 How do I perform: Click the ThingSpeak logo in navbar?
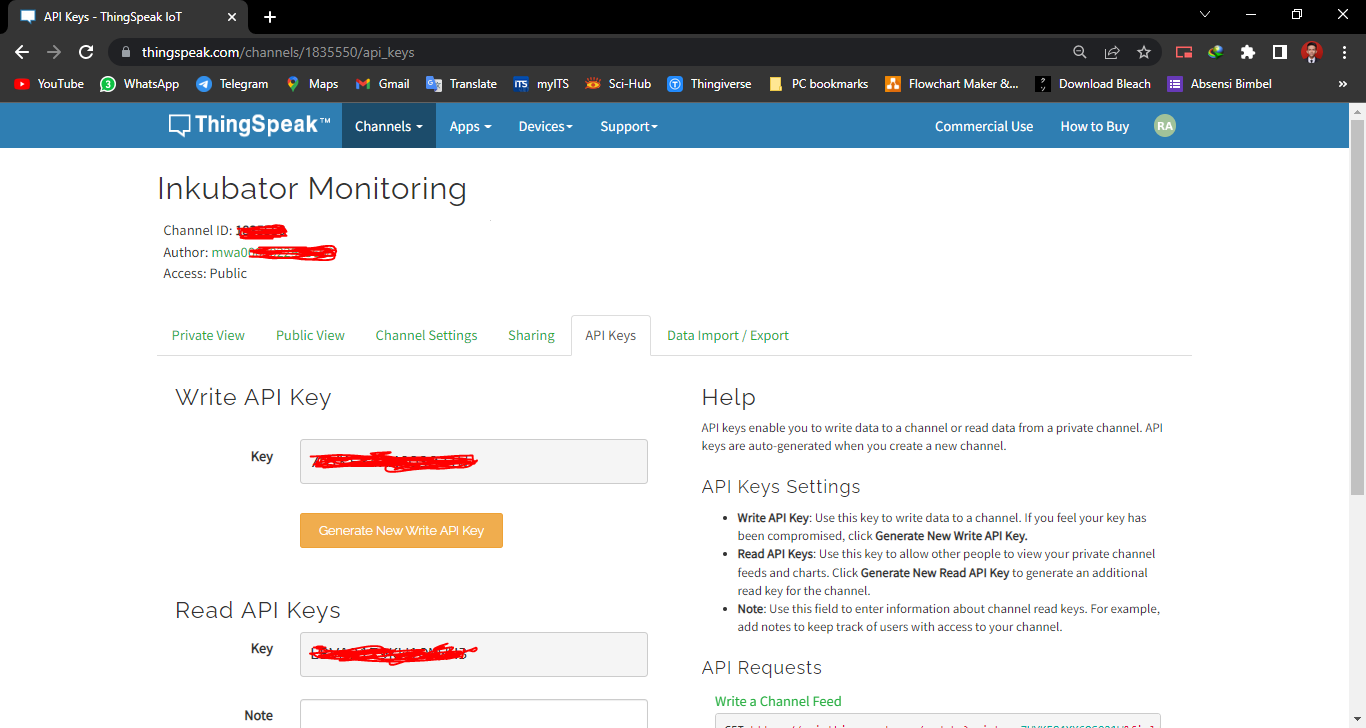click(x=249, y=126)
